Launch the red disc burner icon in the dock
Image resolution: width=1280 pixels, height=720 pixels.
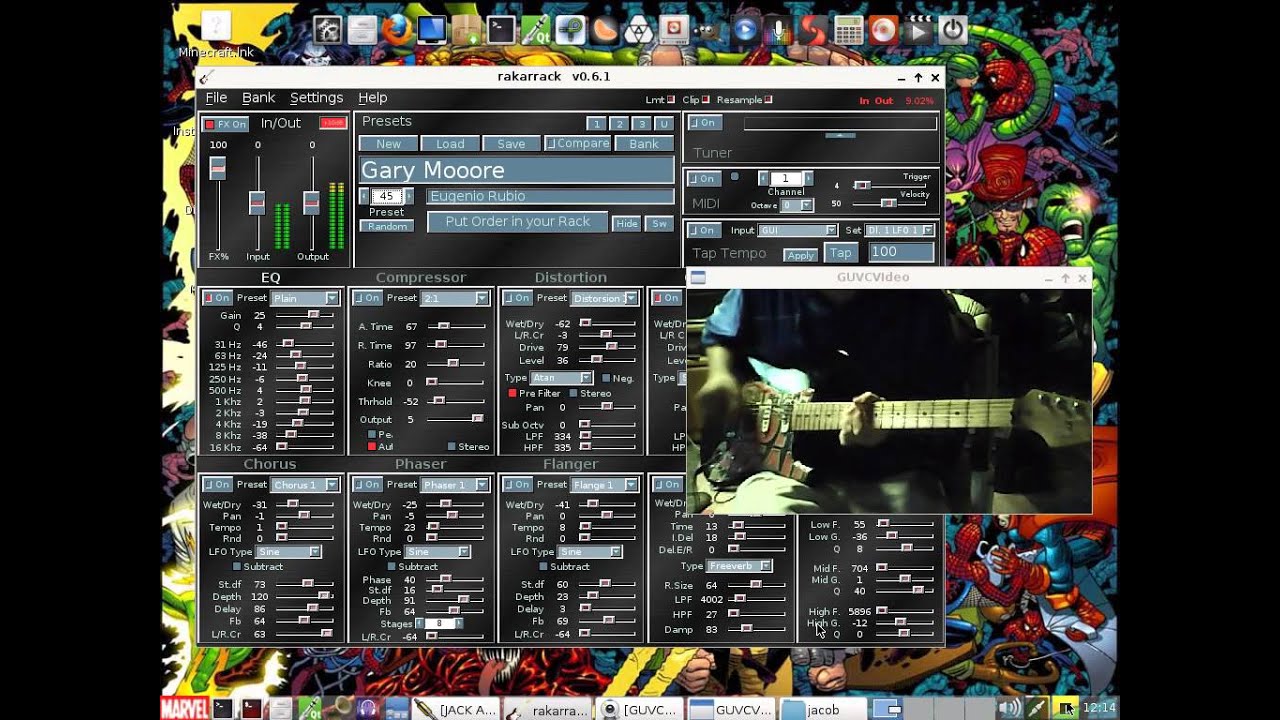coord(883,30)
